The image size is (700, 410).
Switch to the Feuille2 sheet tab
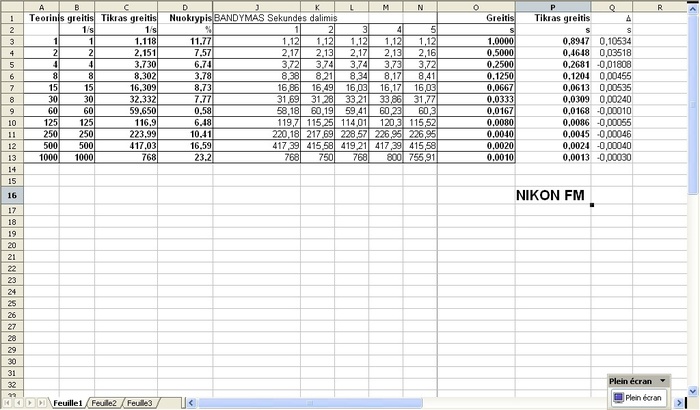104,402
